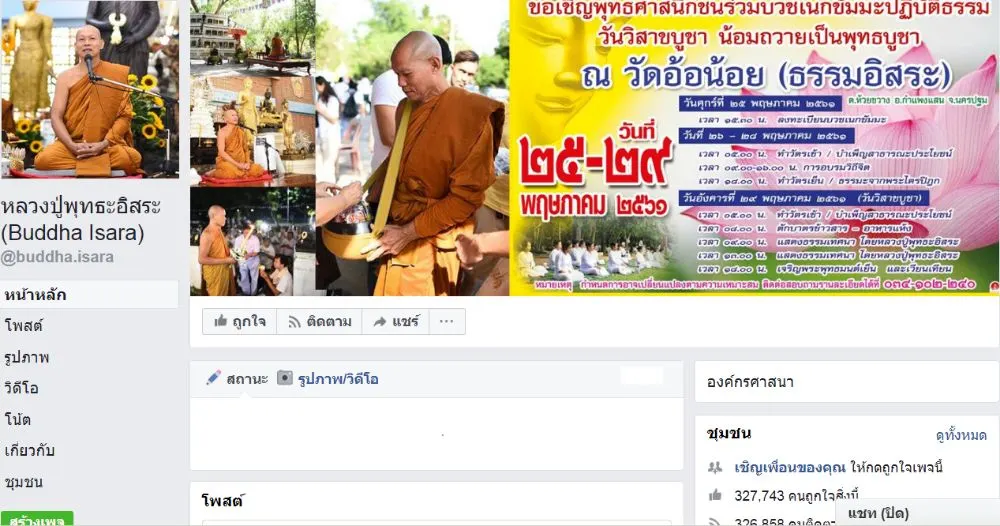Click the monk profile picture thumbnail

click(x=89, y=89)
